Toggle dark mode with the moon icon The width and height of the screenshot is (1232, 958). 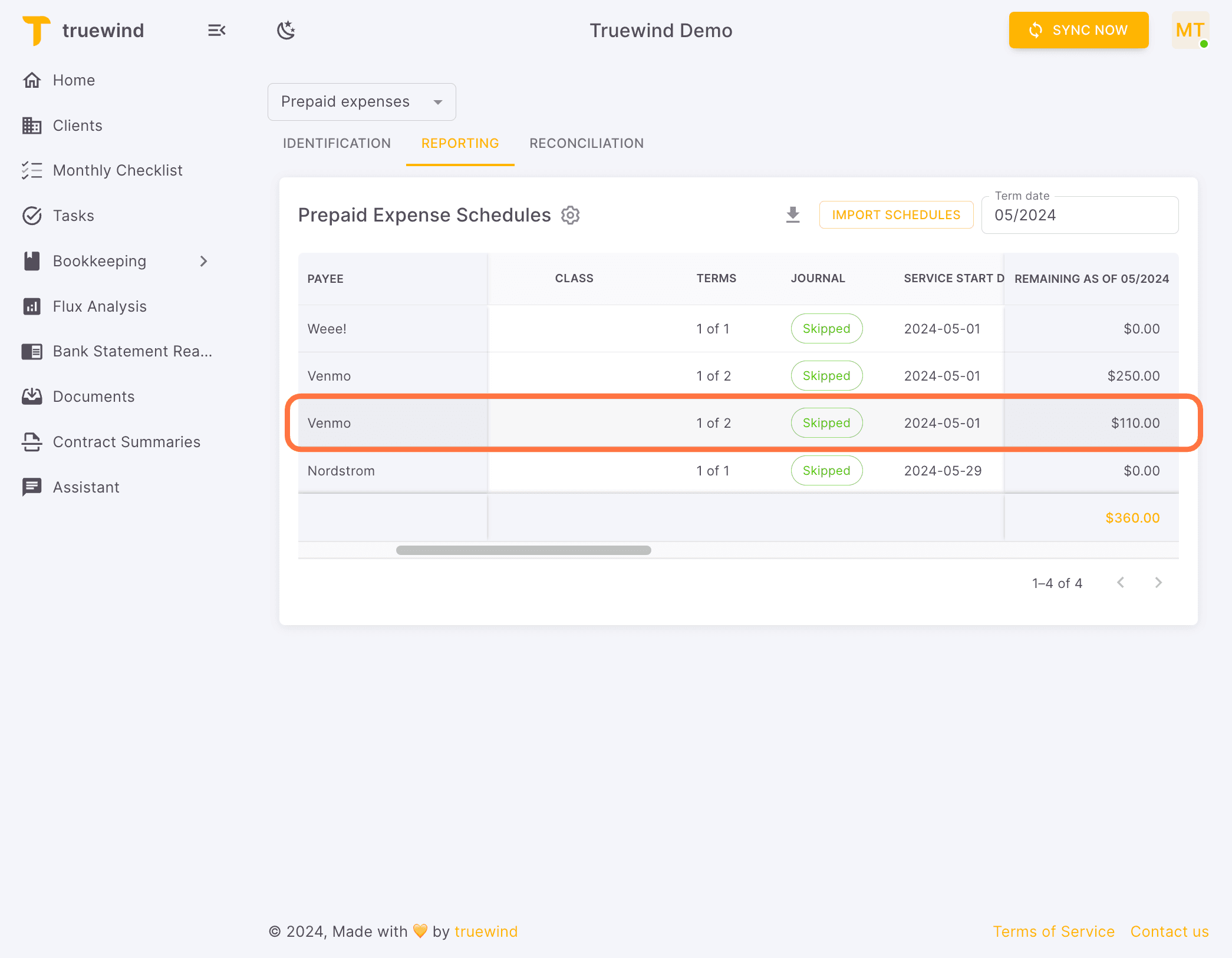click(286, 30)
